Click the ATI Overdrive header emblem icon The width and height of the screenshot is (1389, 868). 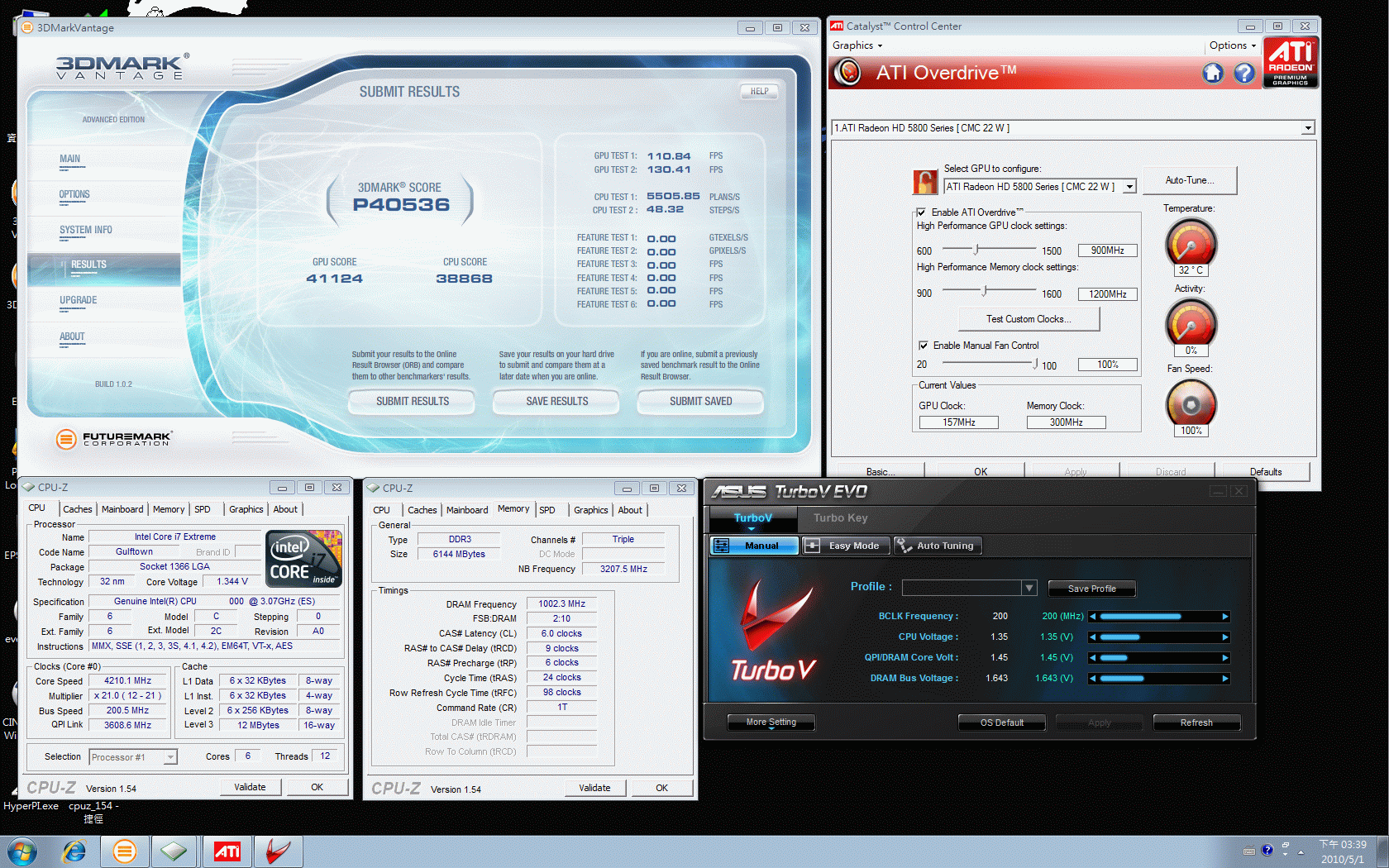click(x=847, y=73)
